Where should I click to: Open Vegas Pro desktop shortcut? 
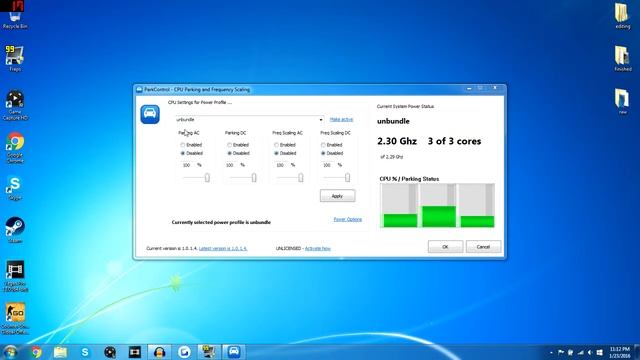pos(15,276)
